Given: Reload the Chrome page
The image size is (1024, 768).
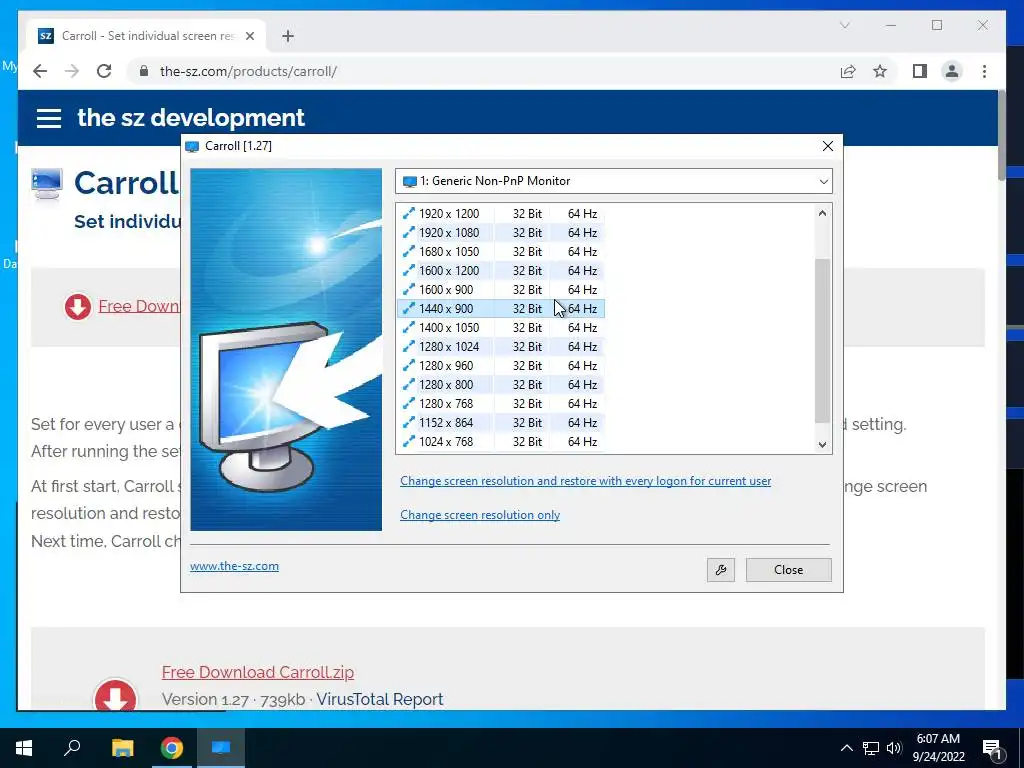Looking at the screenshot, I should [104, 71].
